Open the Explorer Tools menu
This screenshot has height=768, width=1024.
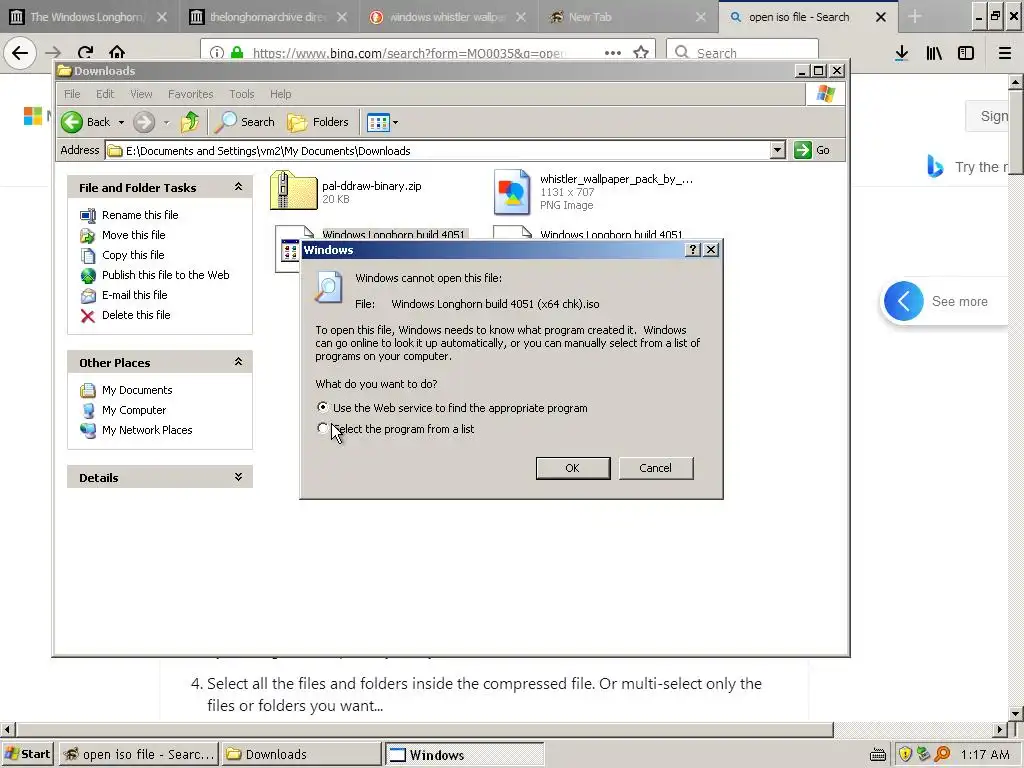point(242,94)
